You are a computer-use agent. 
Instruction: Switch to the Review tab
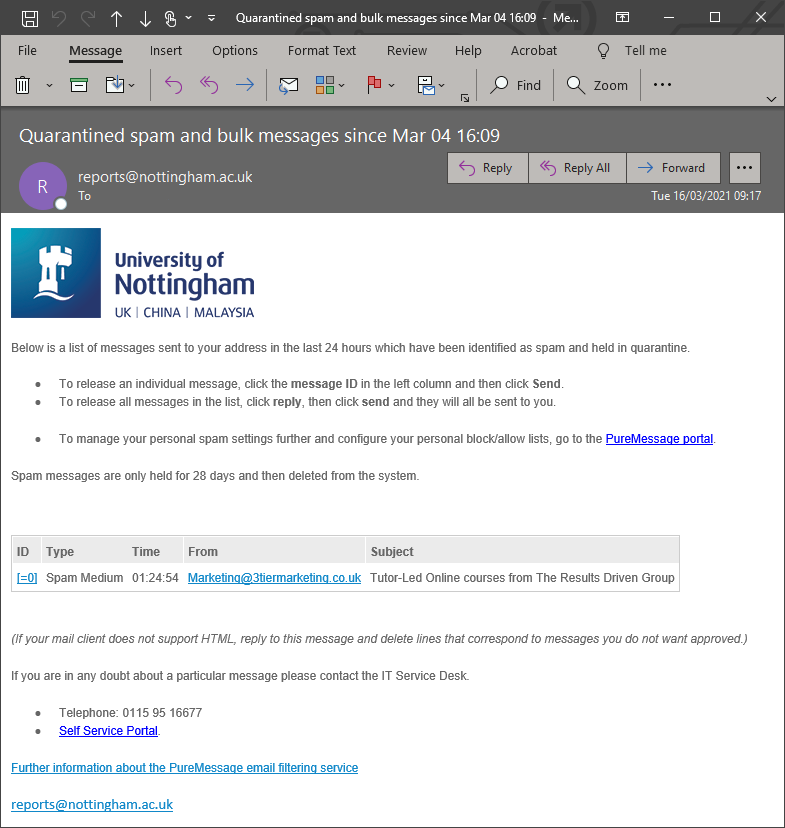click(x=407, y=50)
